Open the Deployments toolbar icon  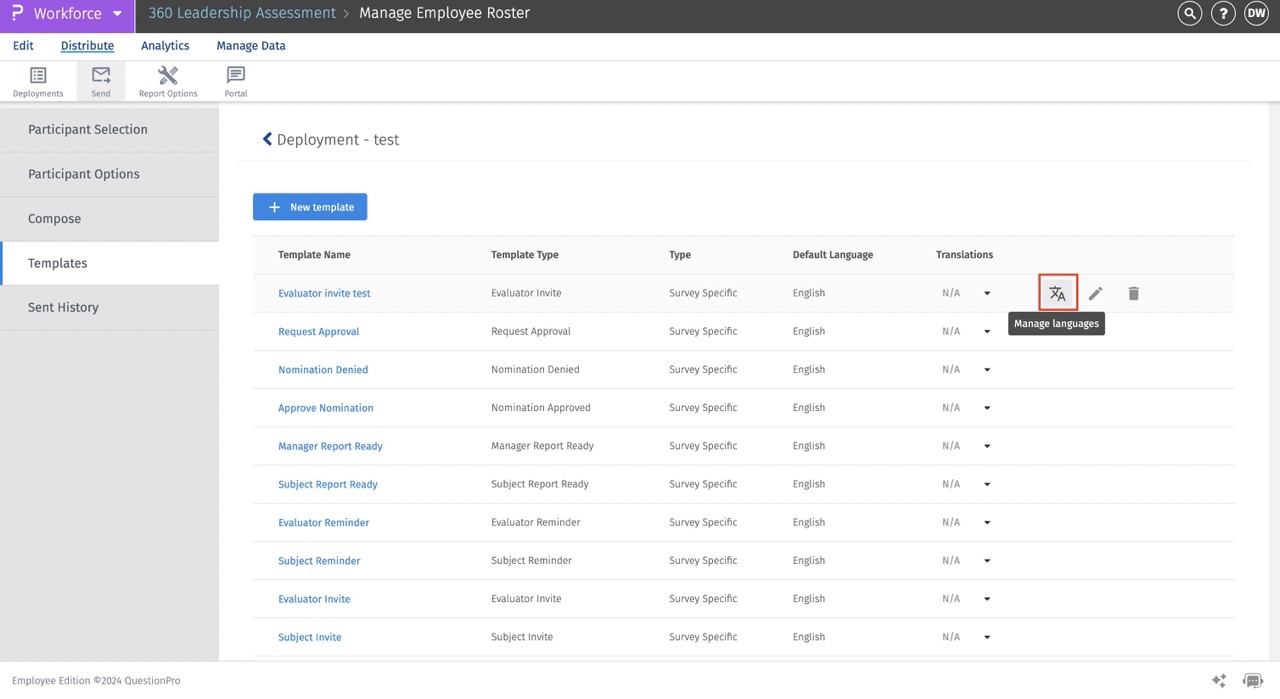click(38, 81)
